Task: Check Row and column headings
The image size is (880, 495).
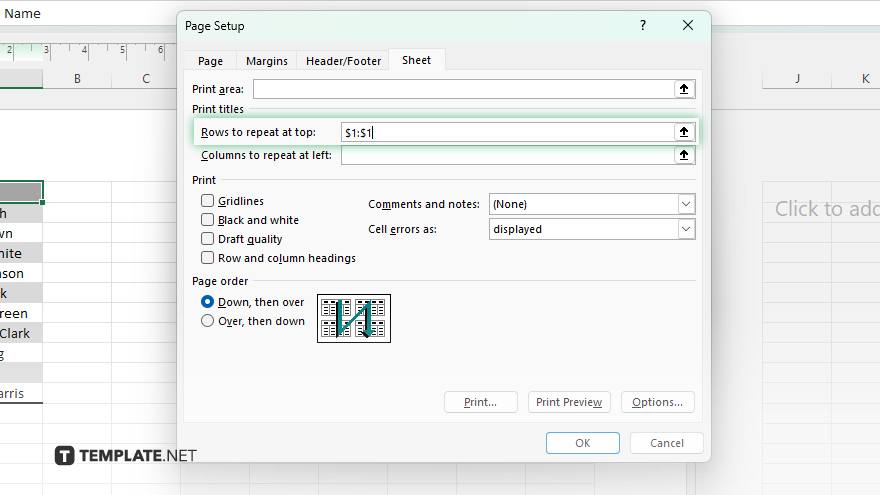Action: tap(207, 258)
